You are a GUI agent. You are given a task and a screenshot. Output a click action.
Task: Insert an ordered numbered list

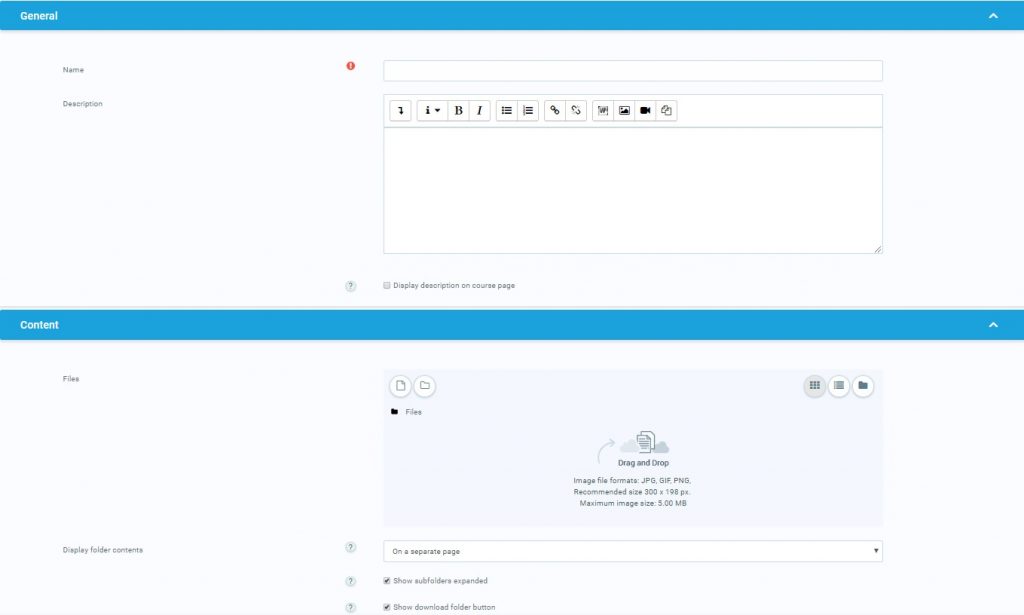coord(528,111)
